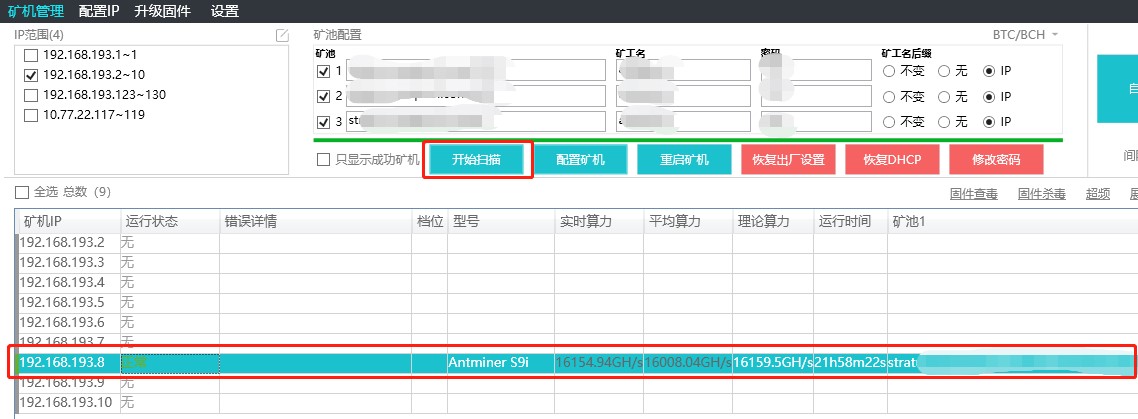The height and width of the screenshot is (419, 1138).
Task: Select IP radio for pool 3 suffix
Action: [x=990, y=122]
